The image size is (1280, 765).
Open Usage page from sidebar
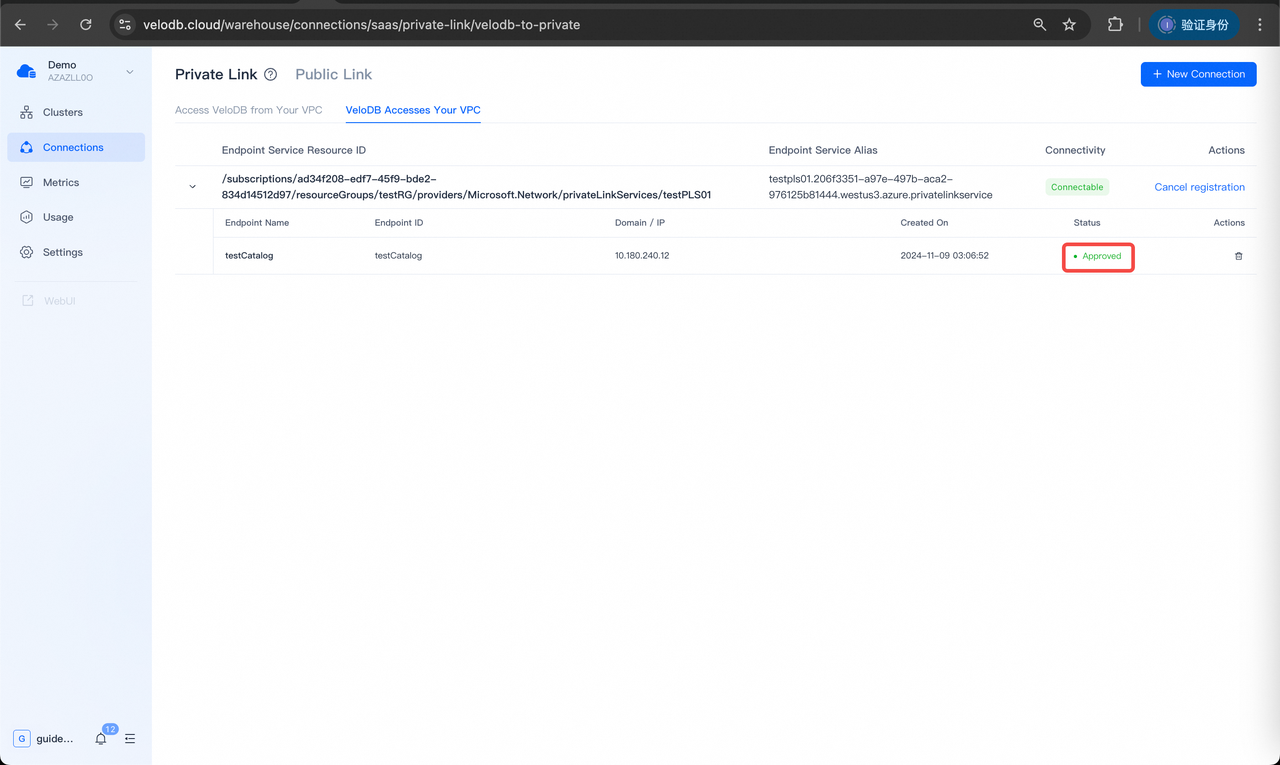(58, 217)
